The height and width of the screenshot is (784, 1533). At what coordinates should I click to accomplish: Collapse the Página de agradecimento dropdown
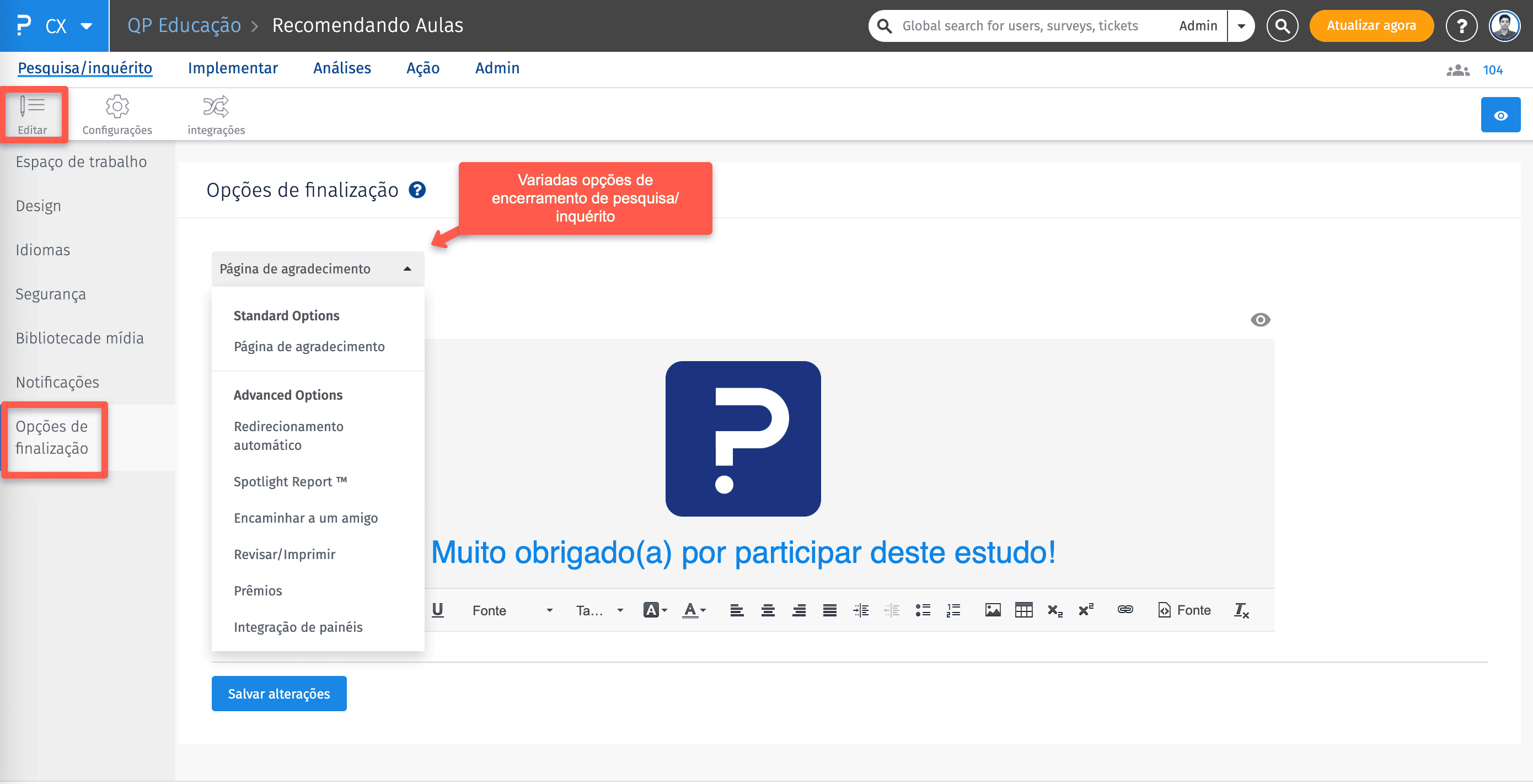pyautogui.click(x=318, y=269)
